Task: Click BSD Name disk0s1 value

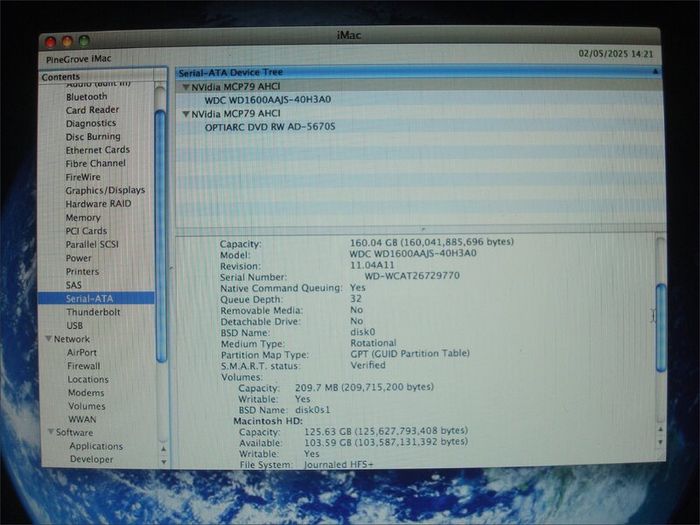Action: pyautogui.click(x=312, y=410)
